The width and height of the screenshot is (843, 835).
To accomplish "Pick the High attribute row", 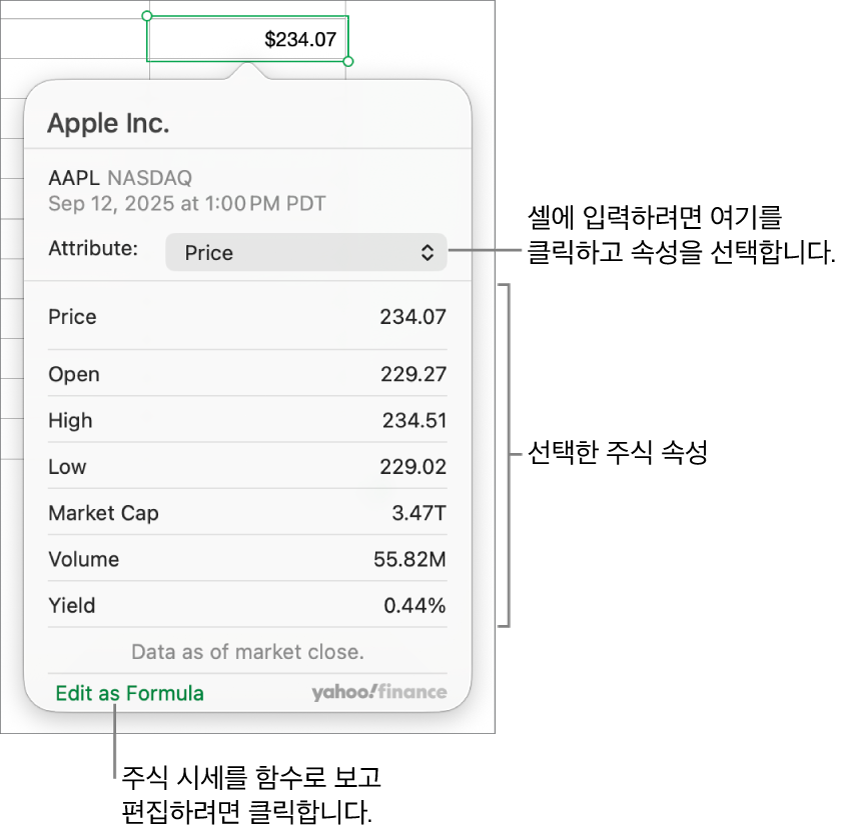I will 247,421.
